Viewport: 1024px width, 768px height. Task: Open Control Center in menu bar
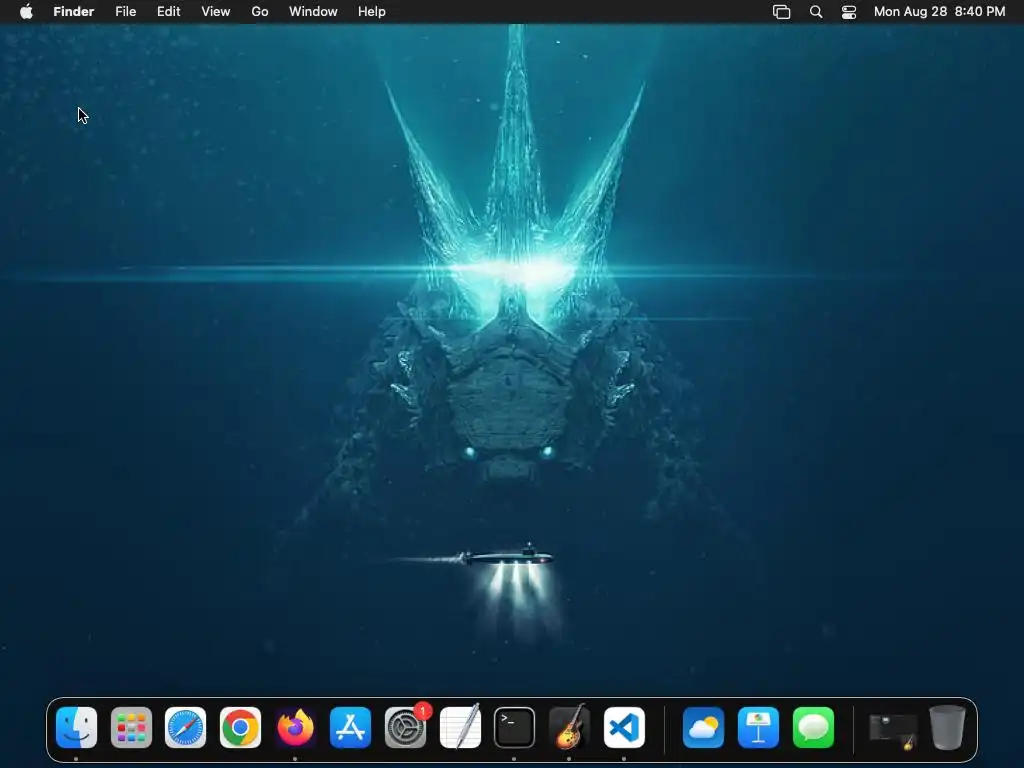(x=849, y=11)
